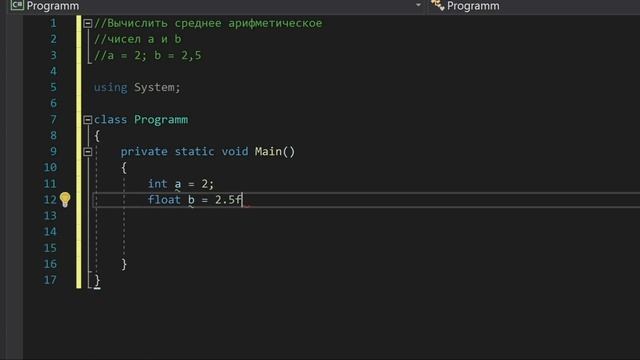Click line number 17 in the gutter
640x360 pixels.
(50, 280)
